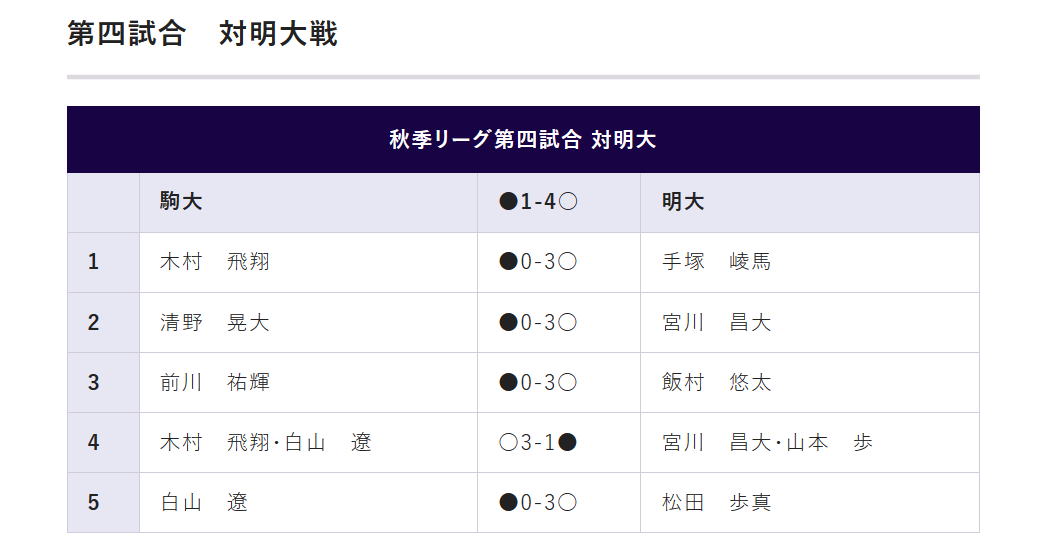
Task: Click player name 手塚 崚馬
Action: pyautogui.click(x=716, y=262)
